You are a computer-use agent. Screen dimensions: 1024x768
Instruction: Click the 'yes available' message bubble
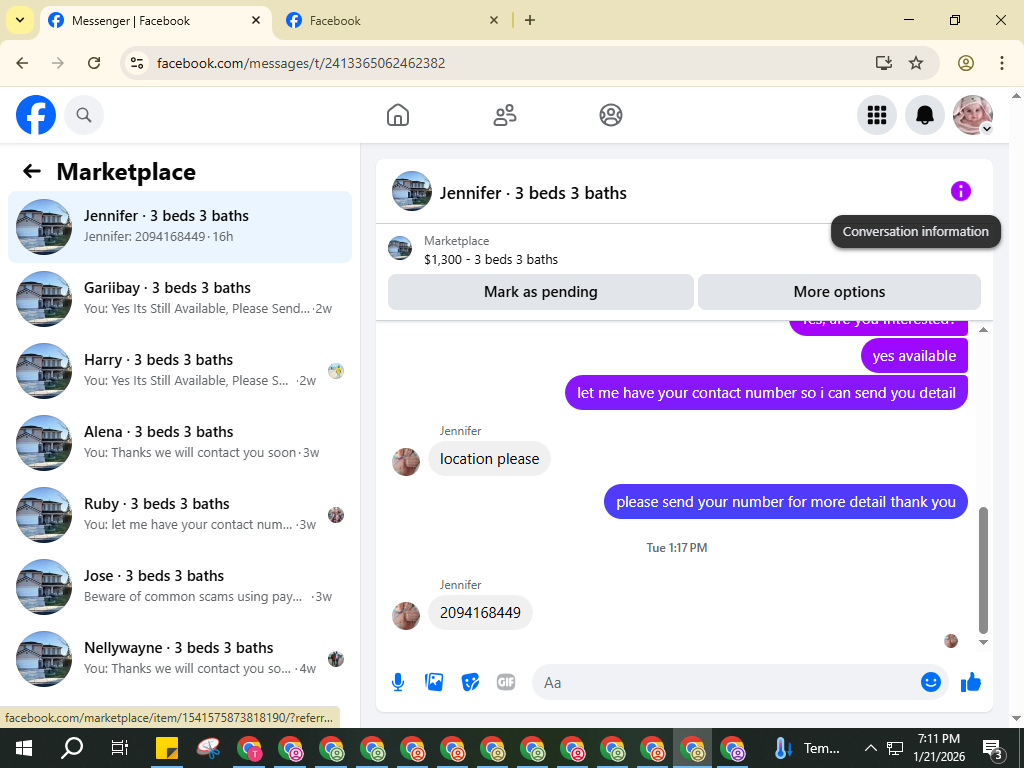coord(914,356)
